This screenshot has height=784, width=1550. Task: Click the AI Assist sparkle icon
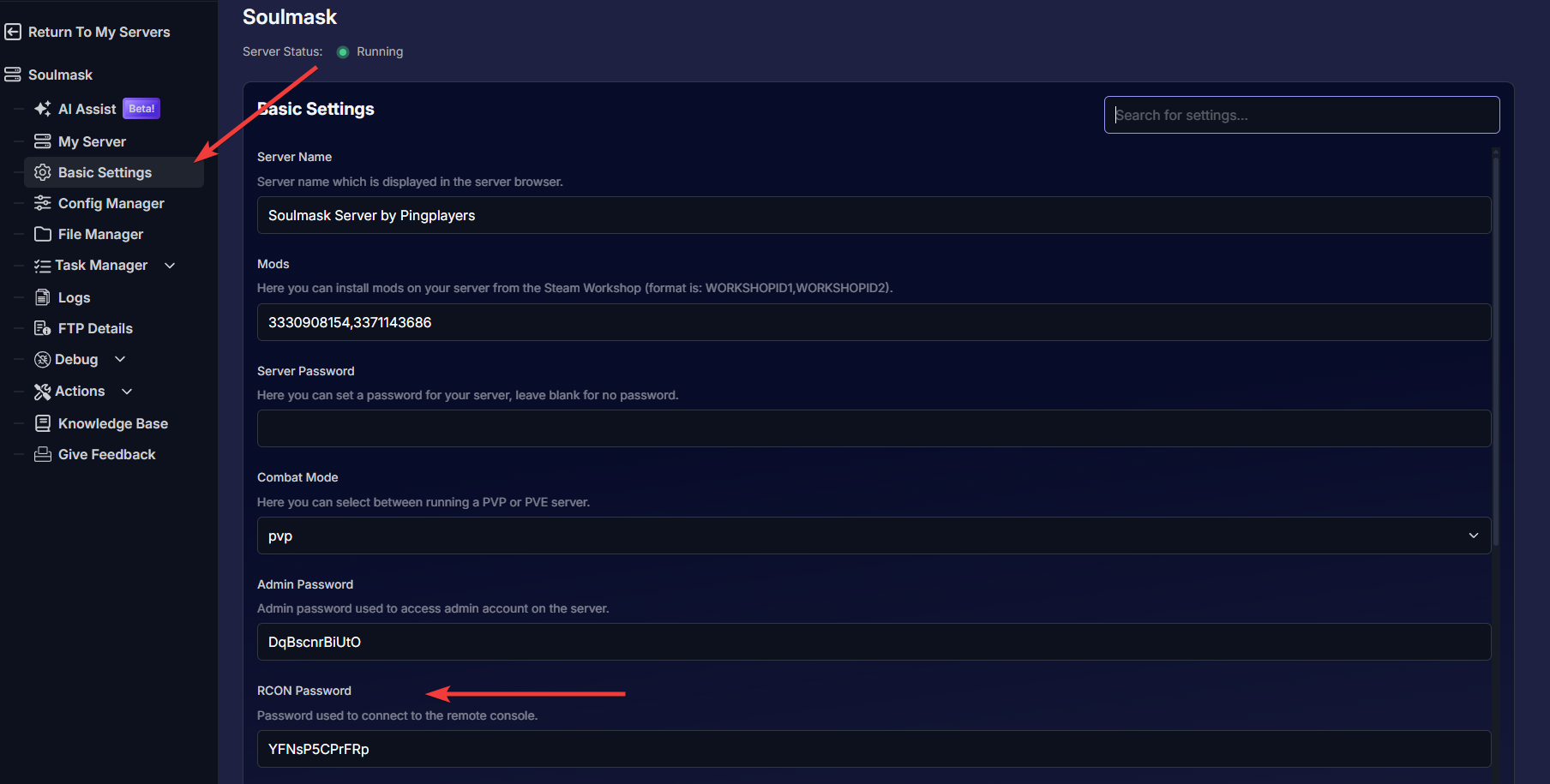(42, 109)
